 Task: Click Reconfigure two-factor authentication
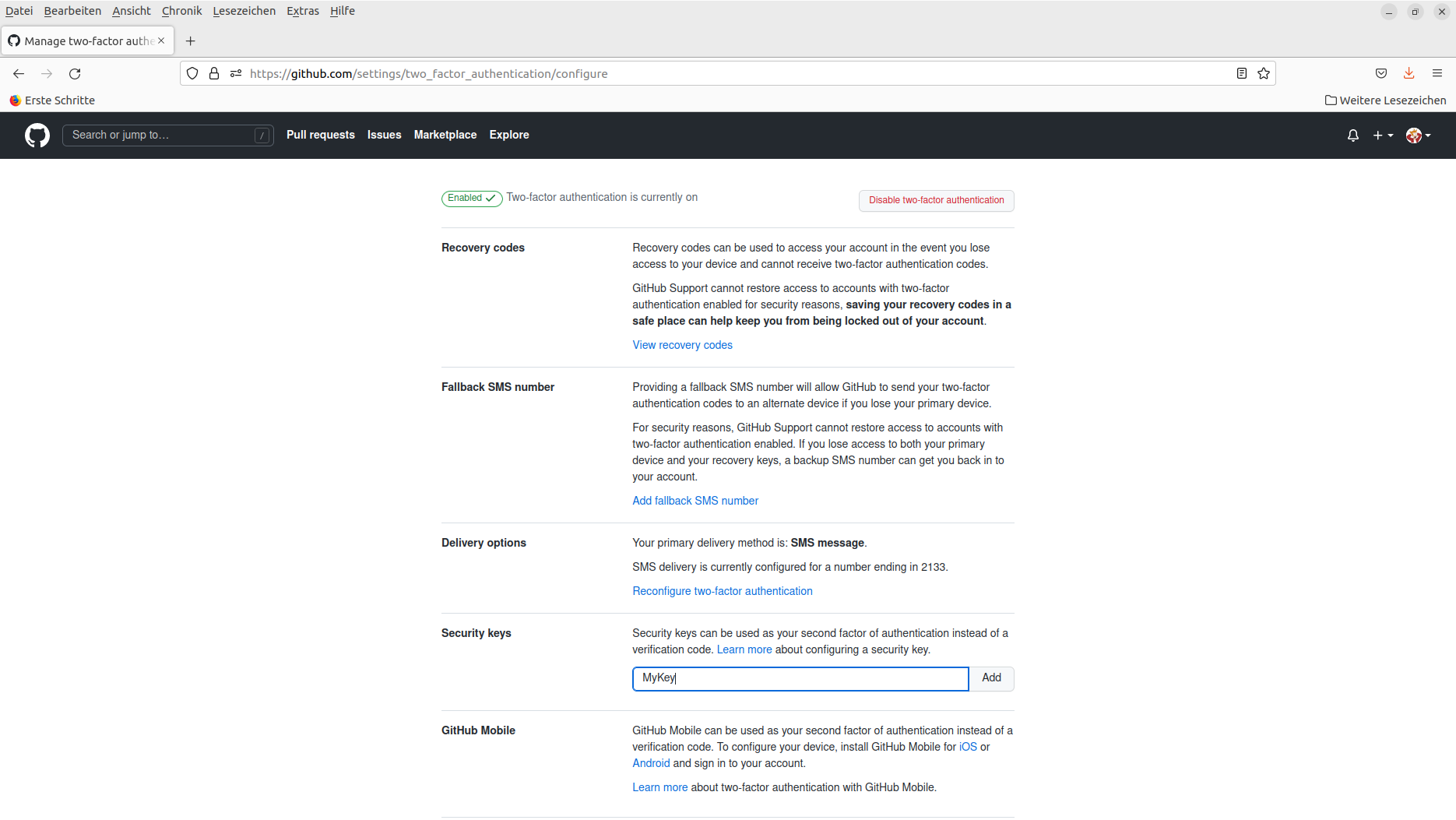[723, 591]
